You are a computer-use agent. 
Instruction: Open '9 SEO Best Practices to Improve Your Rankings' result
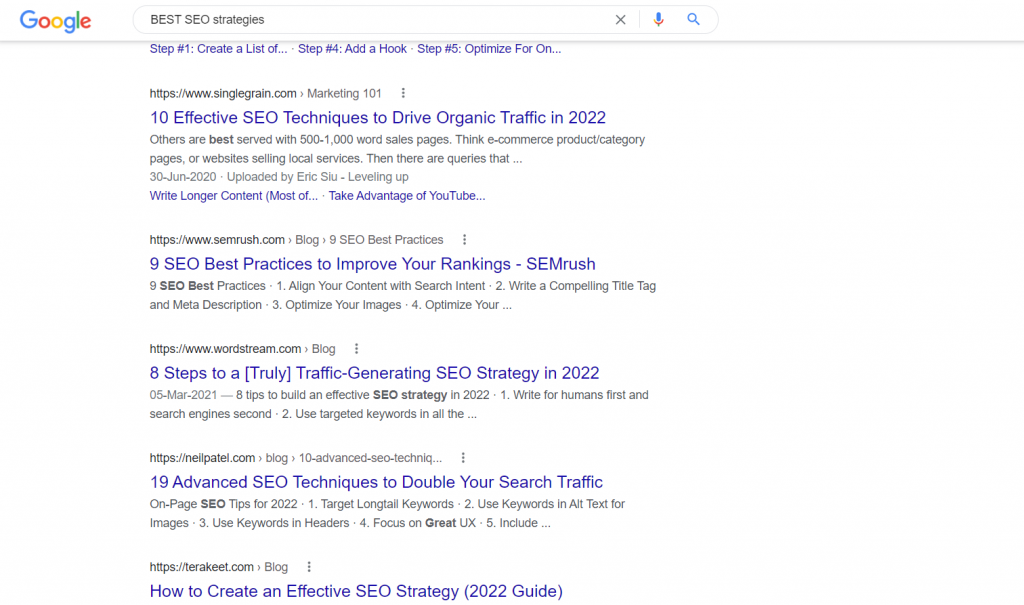pos(372,264)
